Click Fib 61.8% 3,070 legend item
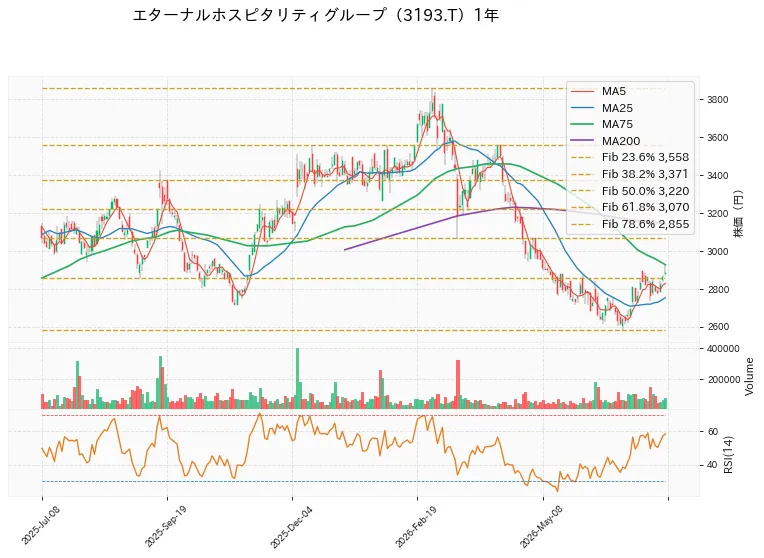This screenshot has height=558, width=764. (x=630, y=207)
